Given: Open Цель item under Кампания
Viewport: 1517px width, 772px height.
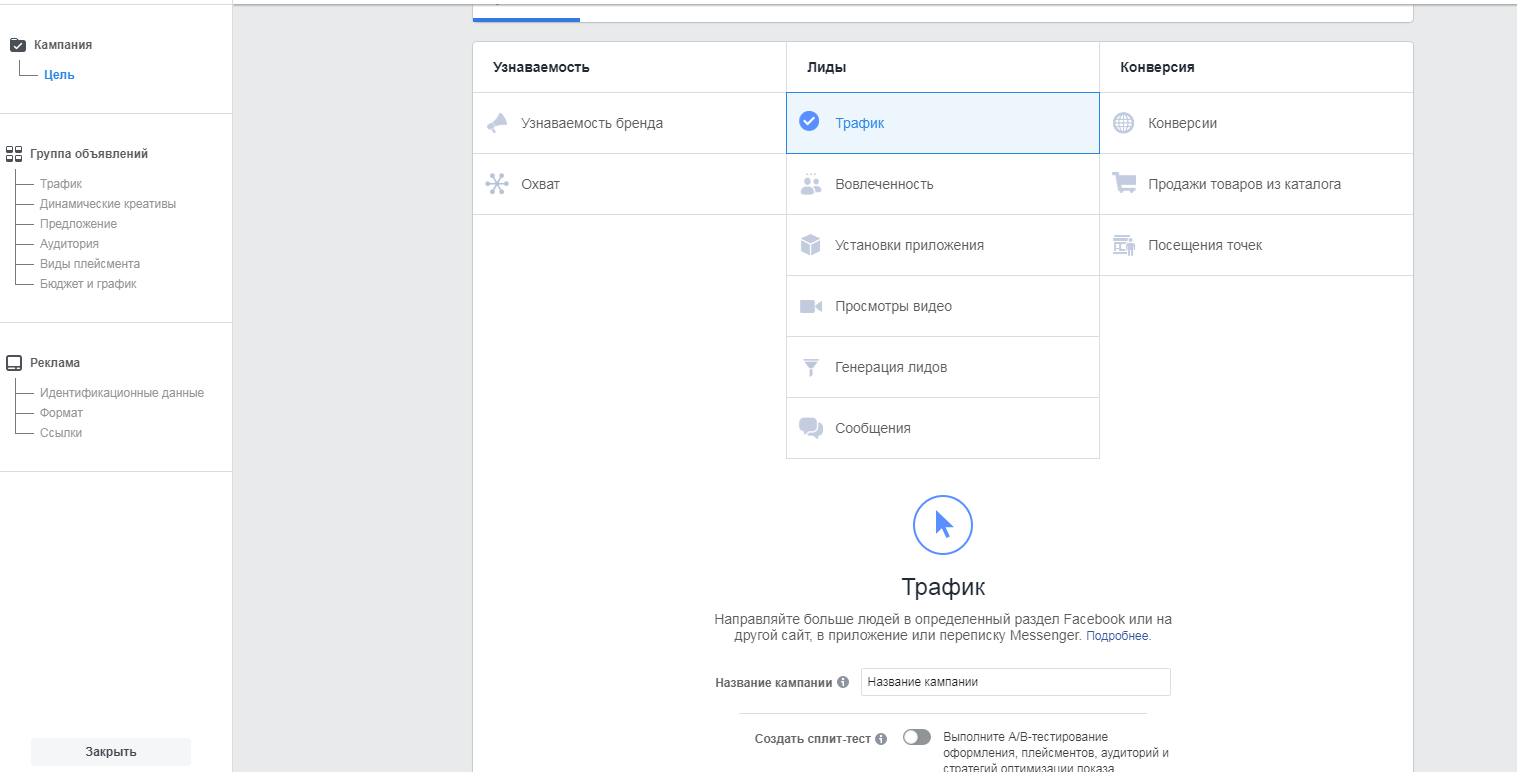Looking at the screenshot, I should [x=59, y=75].
